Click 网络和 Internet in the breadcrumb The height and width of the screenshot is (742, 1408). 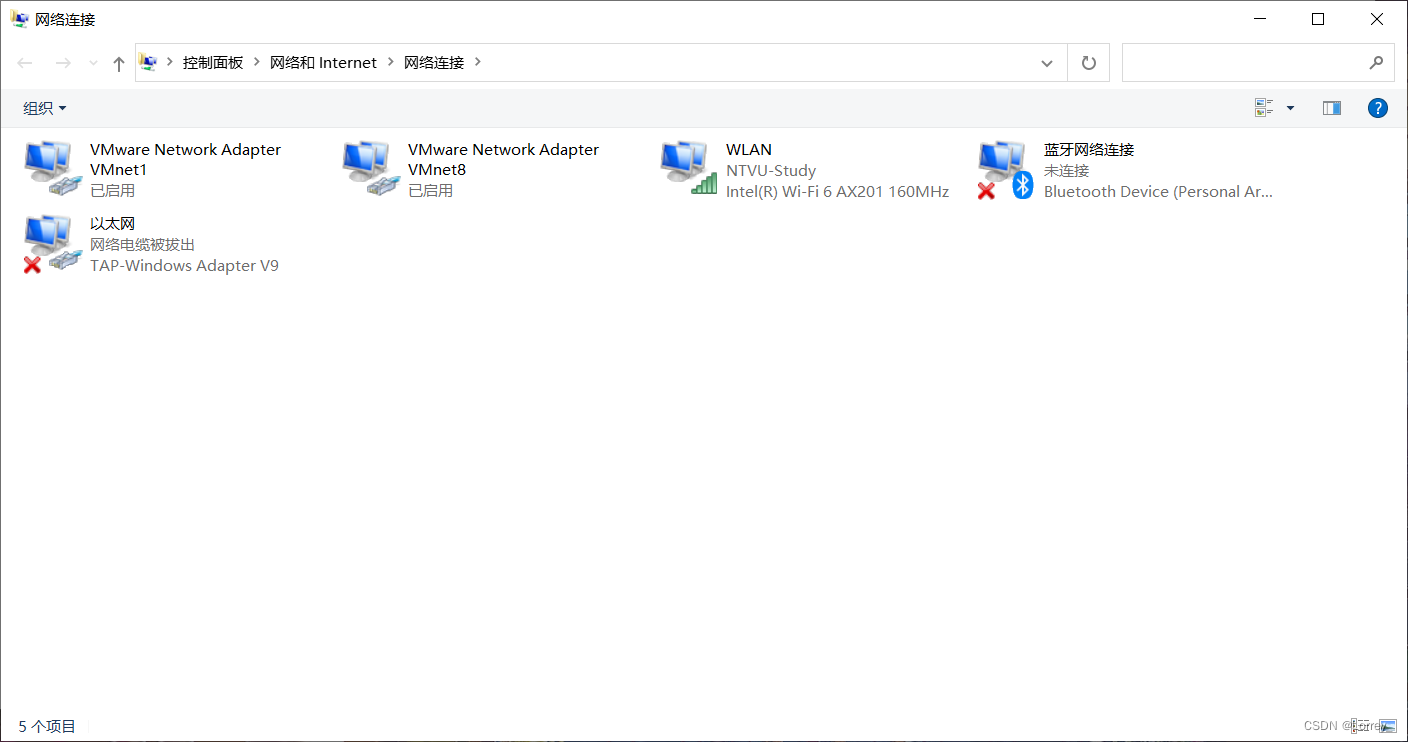(323, 62)
